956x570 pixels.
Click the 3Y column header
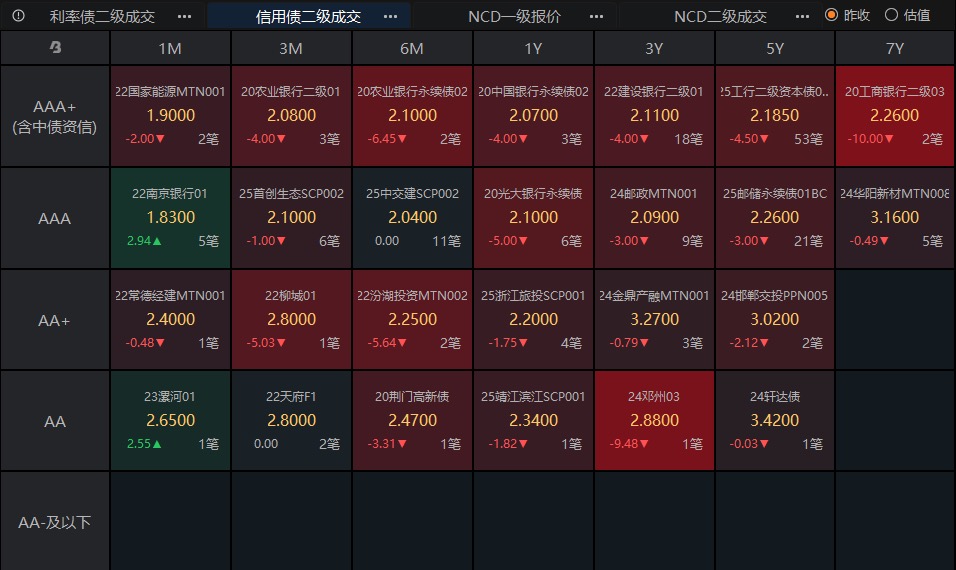(x=654, y=48)
